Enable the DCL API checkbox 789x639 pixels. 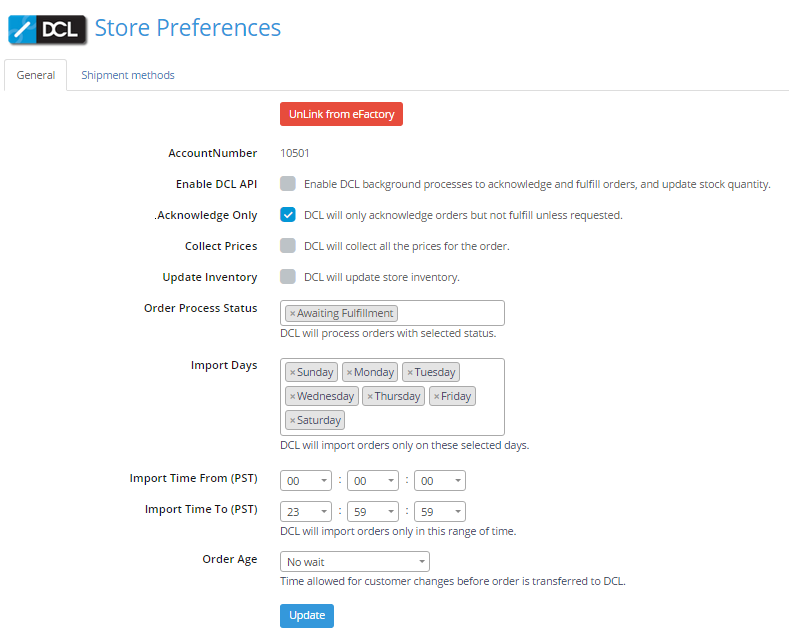pos(288,184)
